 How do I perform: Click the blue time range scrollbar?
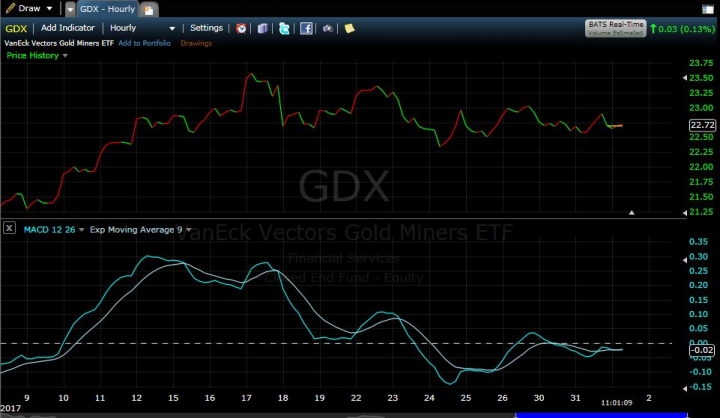tap(601, 415)
